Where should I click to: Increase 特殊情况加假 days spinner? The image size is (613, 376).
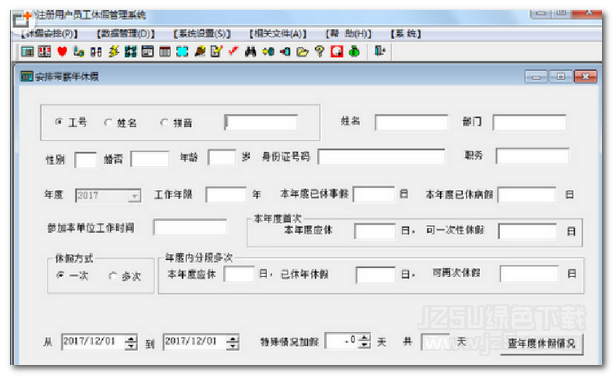coord(364,338)
